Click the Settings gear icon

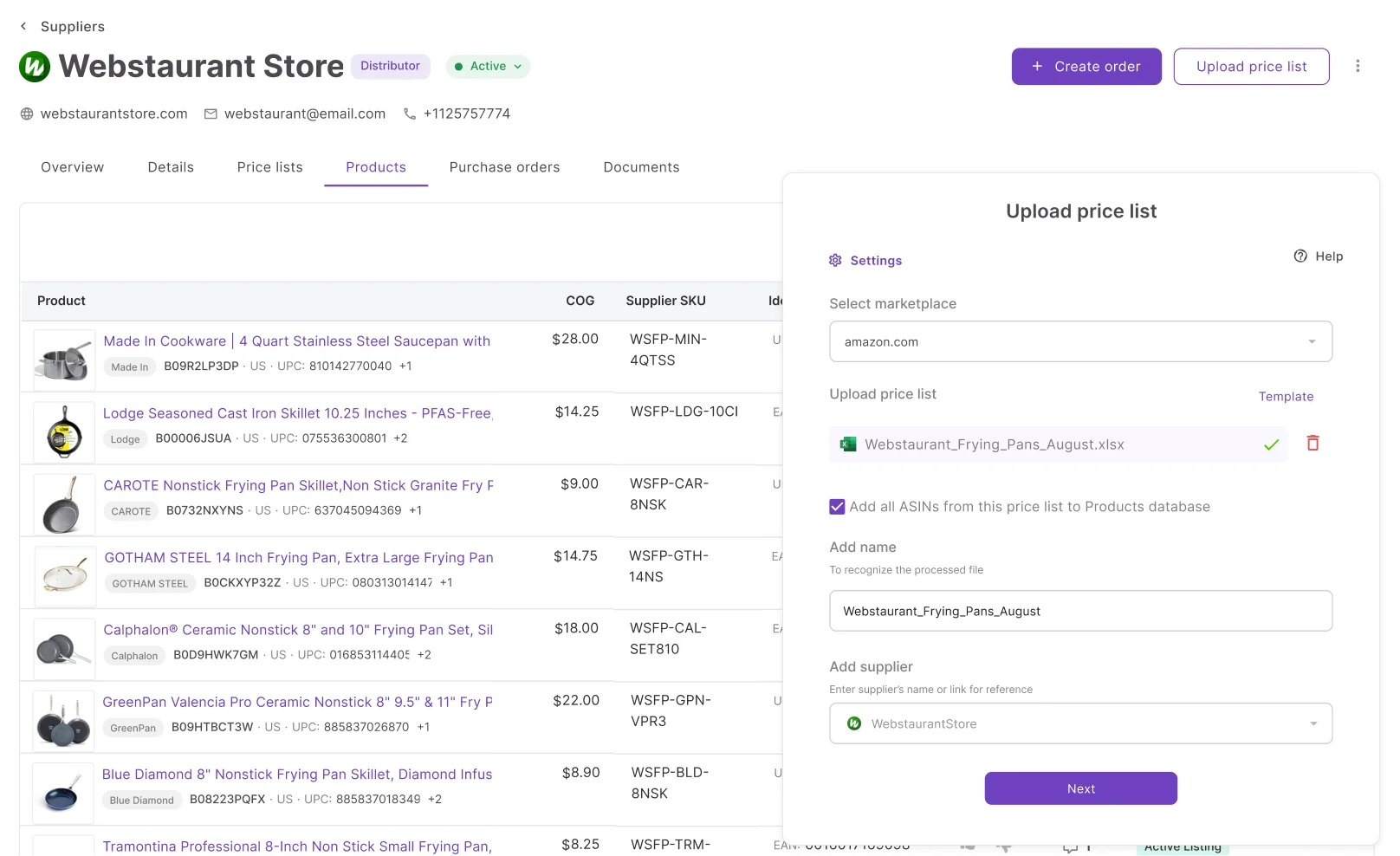[x=835, y=260]
